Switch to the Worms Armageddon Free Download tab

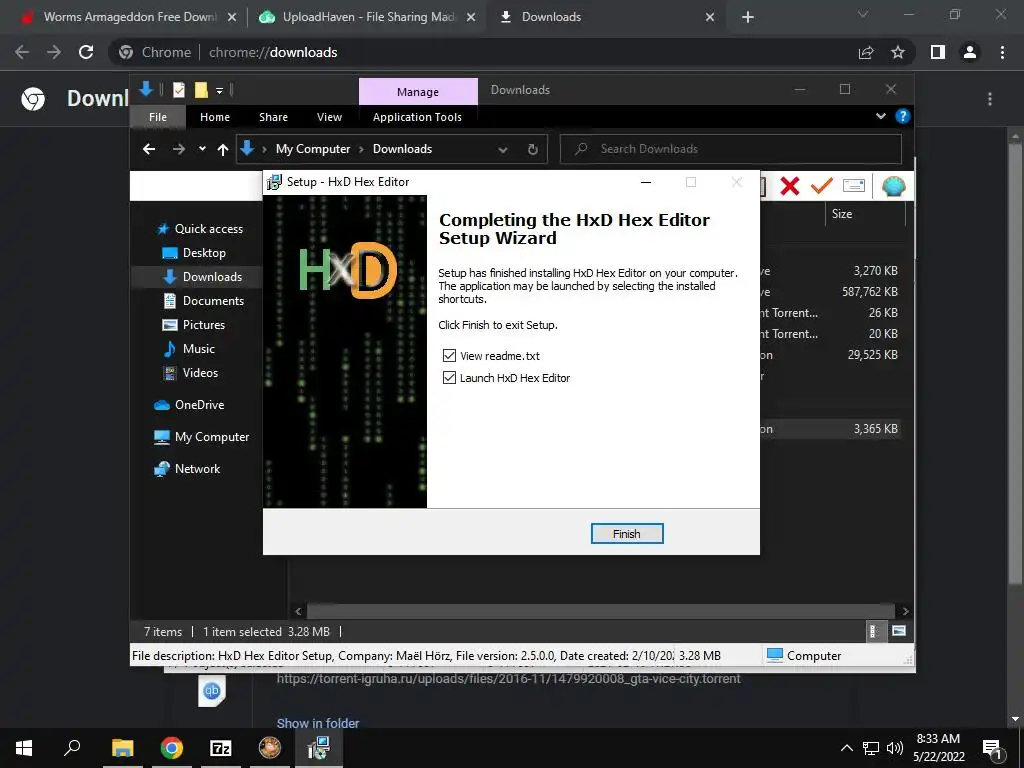(129, 17)
